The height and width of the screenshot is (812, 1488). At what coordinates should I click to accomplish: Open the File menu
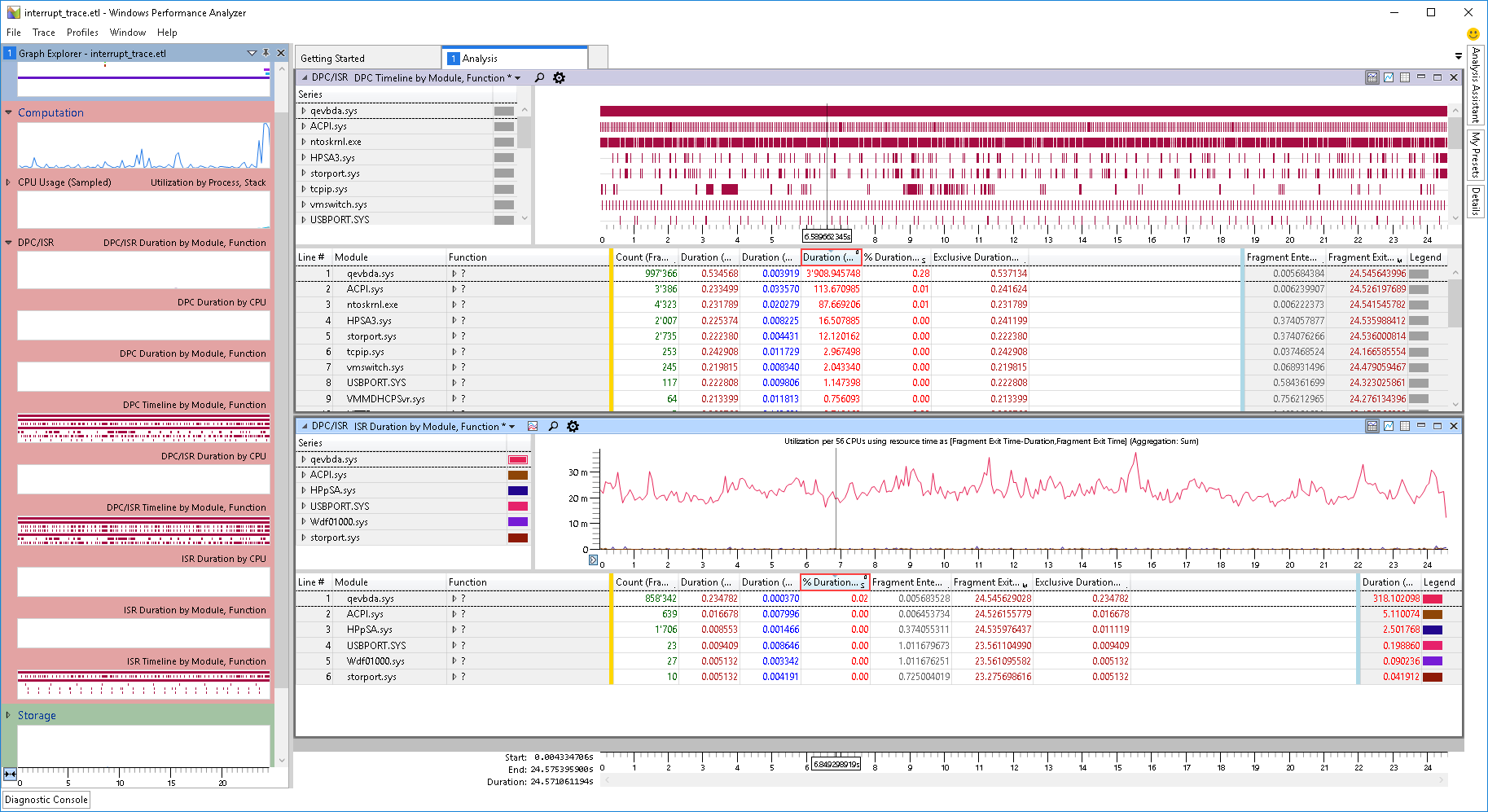point(14,33)
